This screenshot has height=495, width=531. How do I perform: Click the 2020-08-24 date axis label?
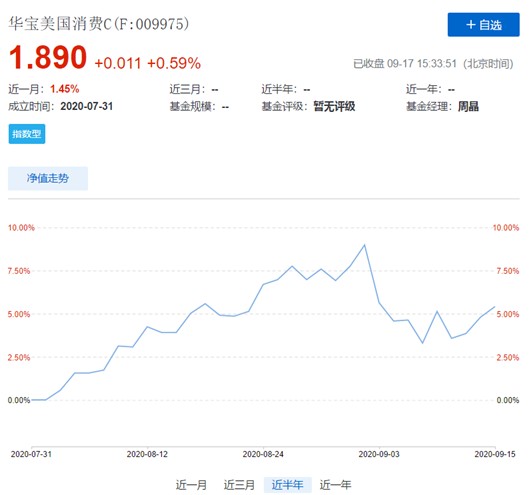263,454
